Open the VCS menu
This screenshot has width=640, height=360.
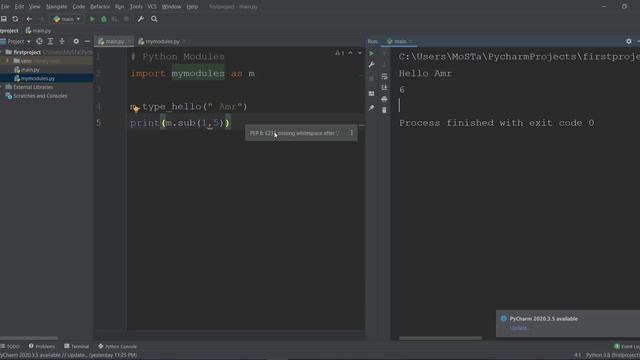tap(152, 7)
